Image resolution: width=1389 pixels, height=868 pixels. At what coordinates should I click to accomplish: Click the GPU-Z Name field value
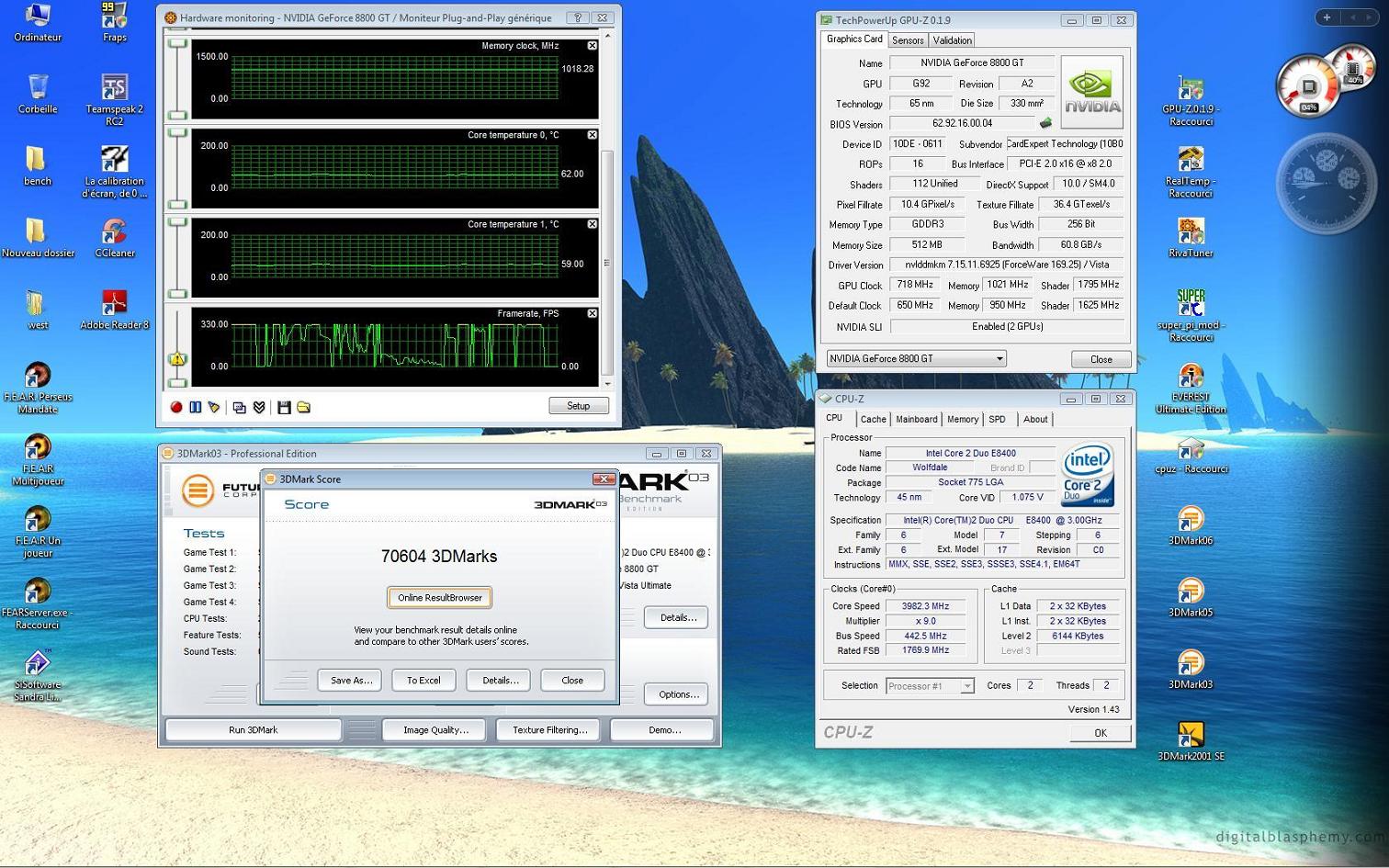coord(972,63)
